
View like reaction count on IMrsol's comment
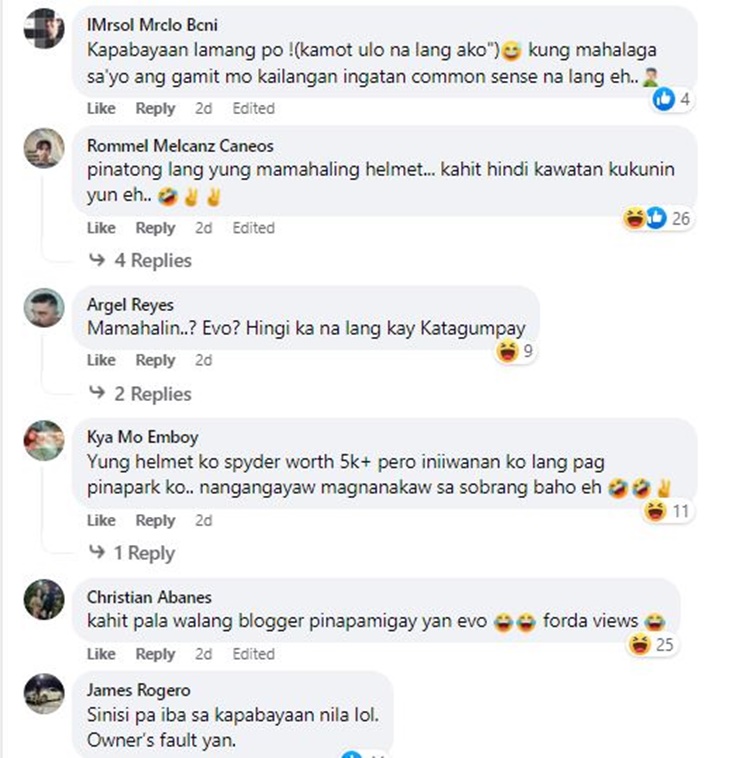click(x=672, y=100)
